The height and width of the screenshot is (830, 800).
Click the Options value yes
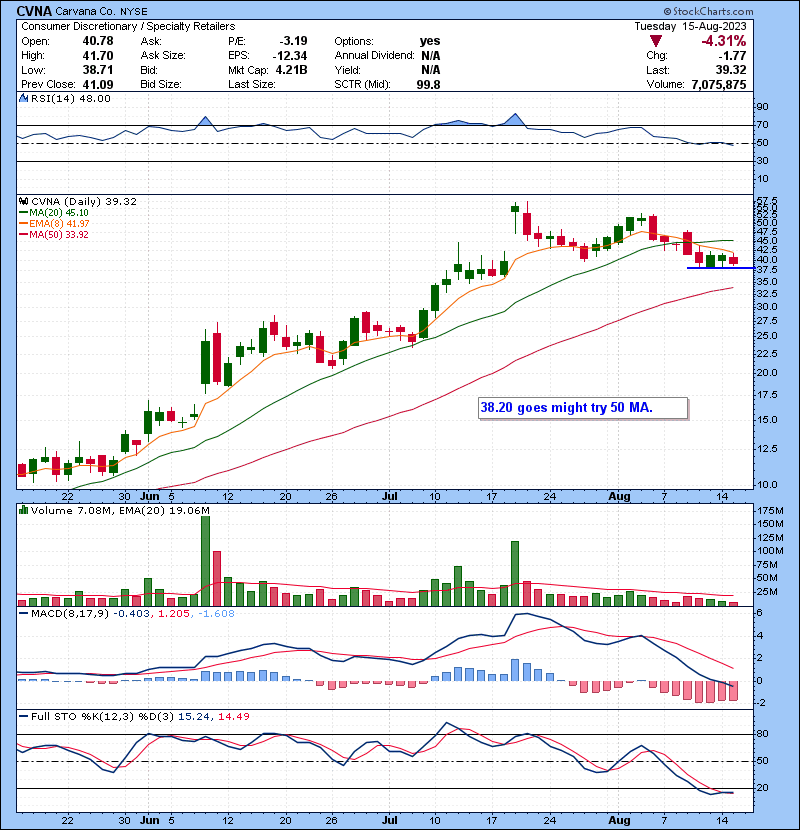click(430, 41)
